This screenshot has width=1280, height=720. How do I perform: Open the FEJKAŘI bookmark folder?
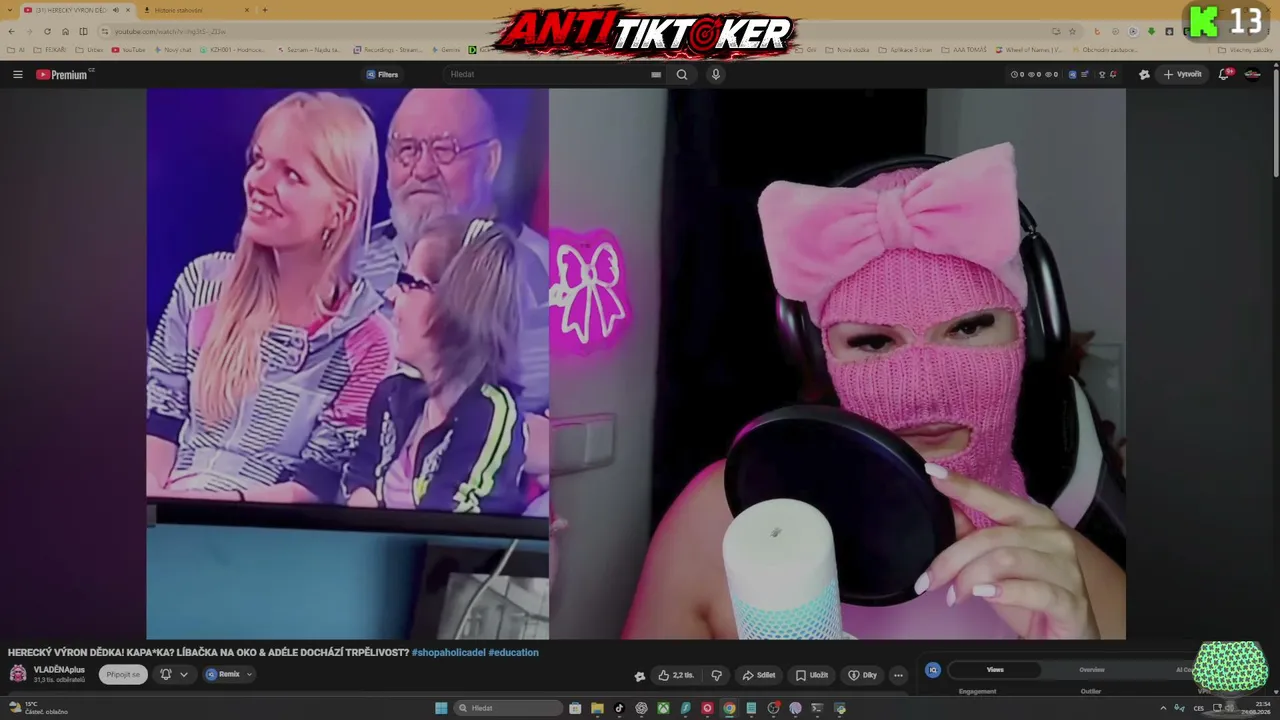50,49
